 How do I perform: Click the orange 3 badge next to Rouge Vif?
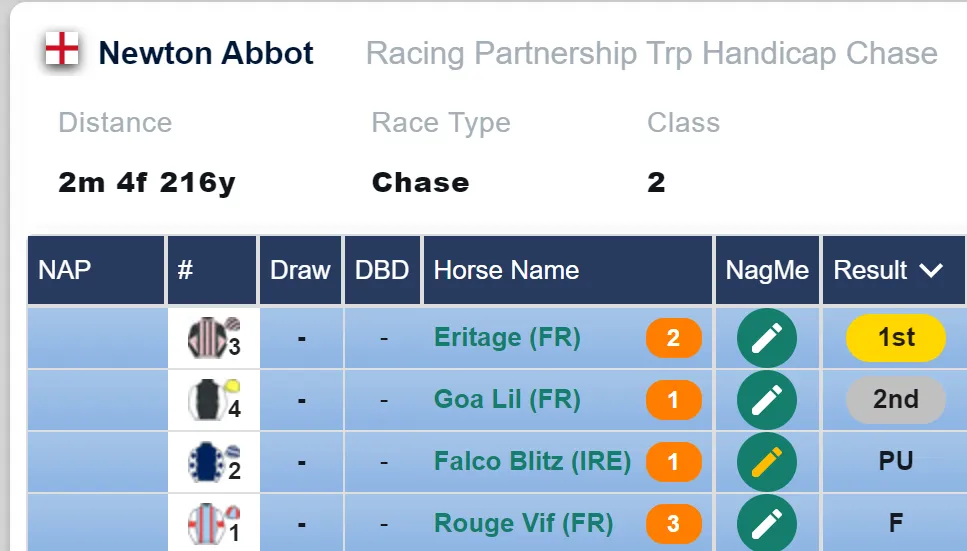(673, 524)
